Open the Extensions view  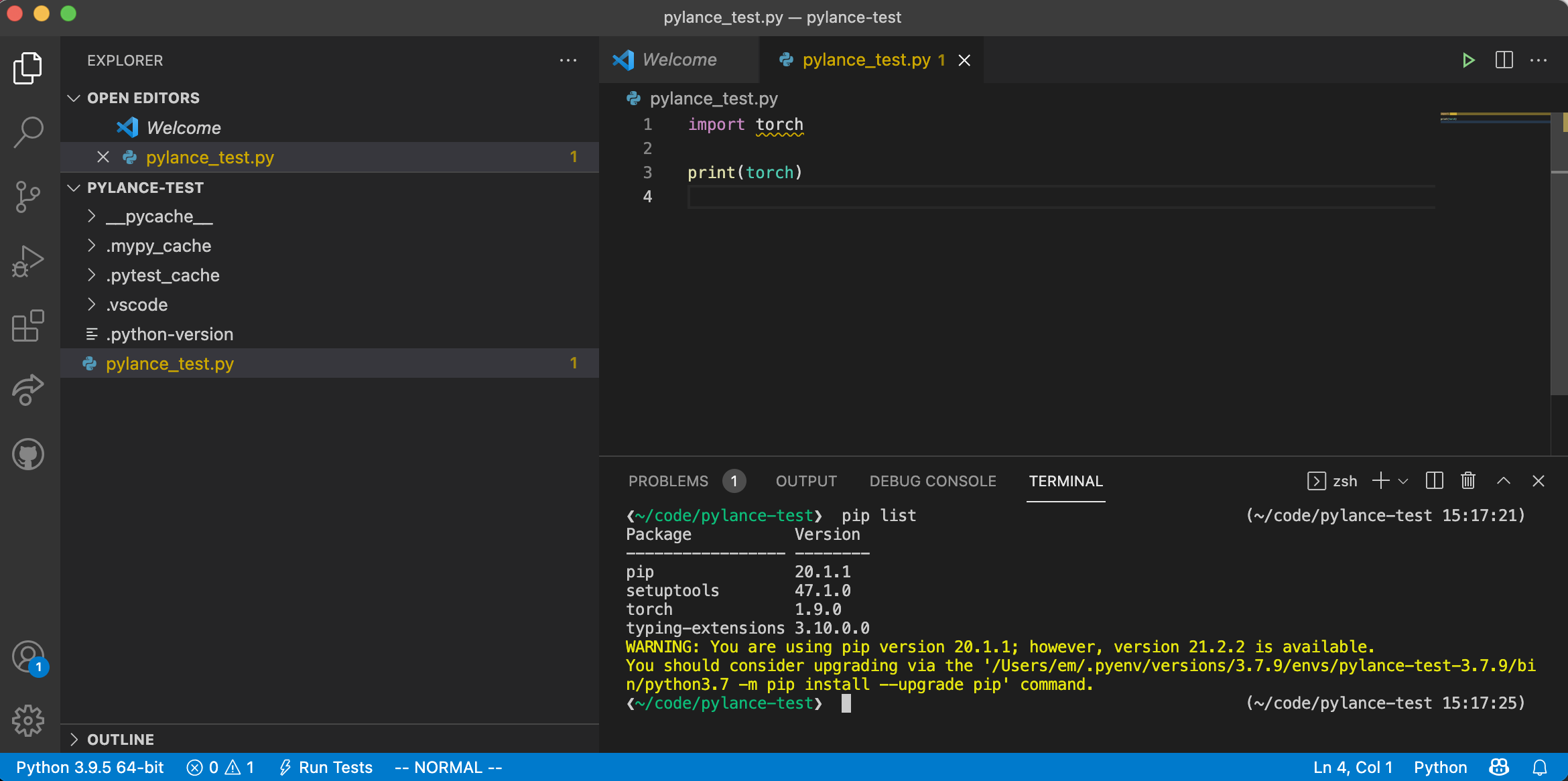point(28,326)
